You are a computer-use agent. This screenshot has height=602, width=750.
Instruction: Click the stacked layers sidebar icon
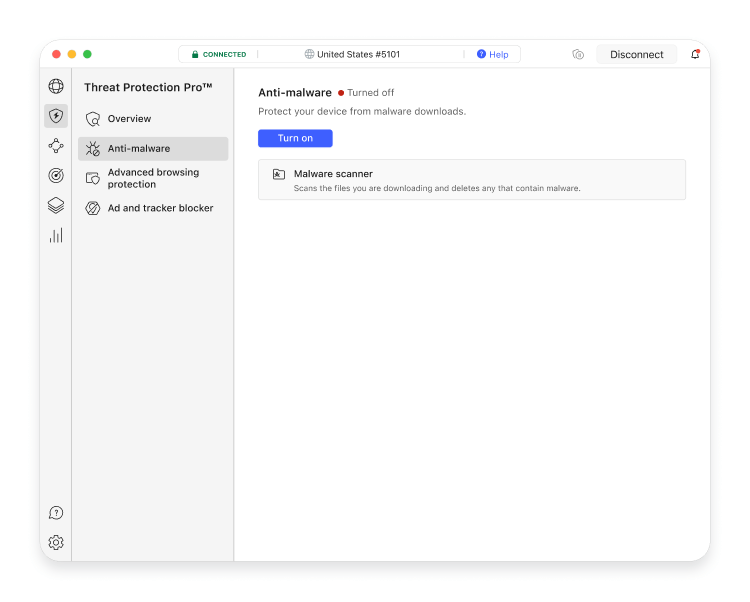(x=56, y=206)
